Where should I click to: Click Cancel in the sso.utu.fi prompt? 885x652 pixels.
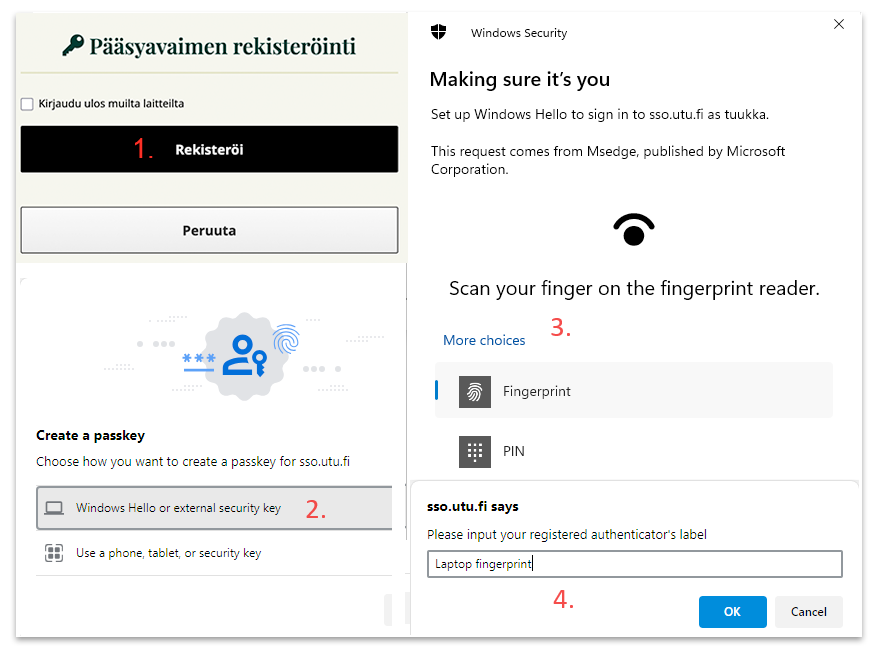pos(808,612)
